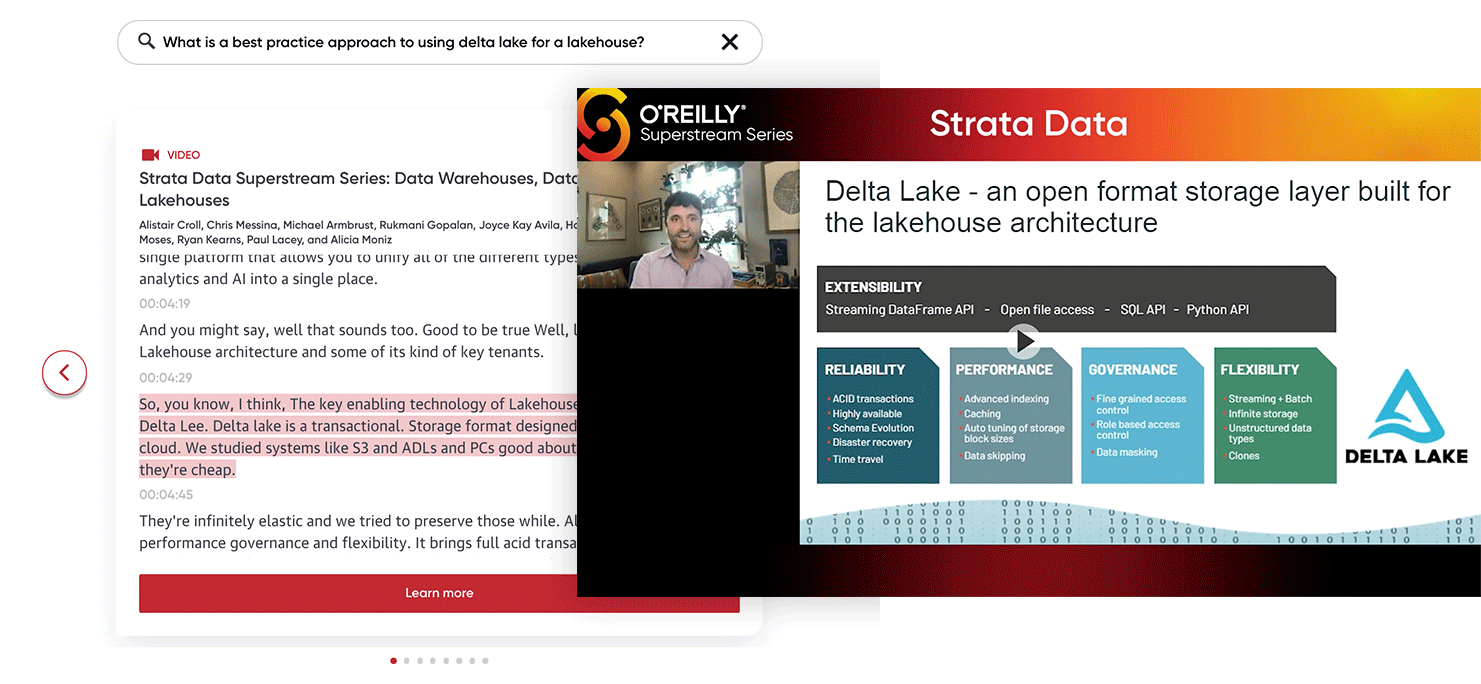1481x684 pixels.
Task: Click "Highly available" bullet
Action: (867, 414)
